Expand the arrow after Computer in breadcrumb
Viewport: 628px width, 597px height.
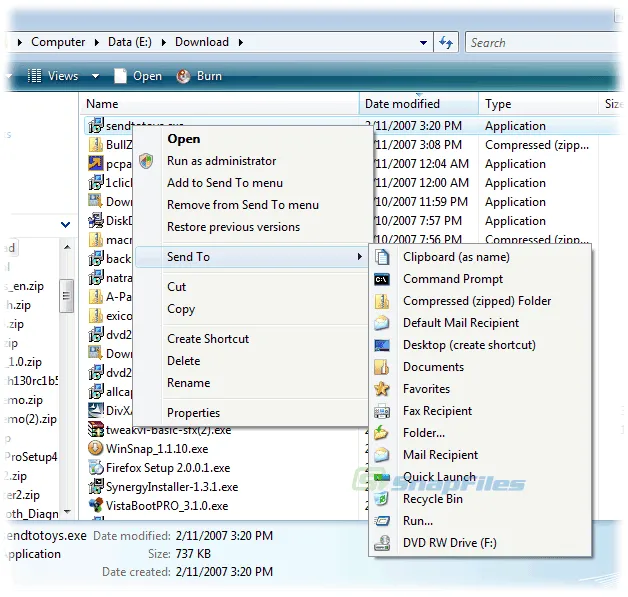pos(97,42)
